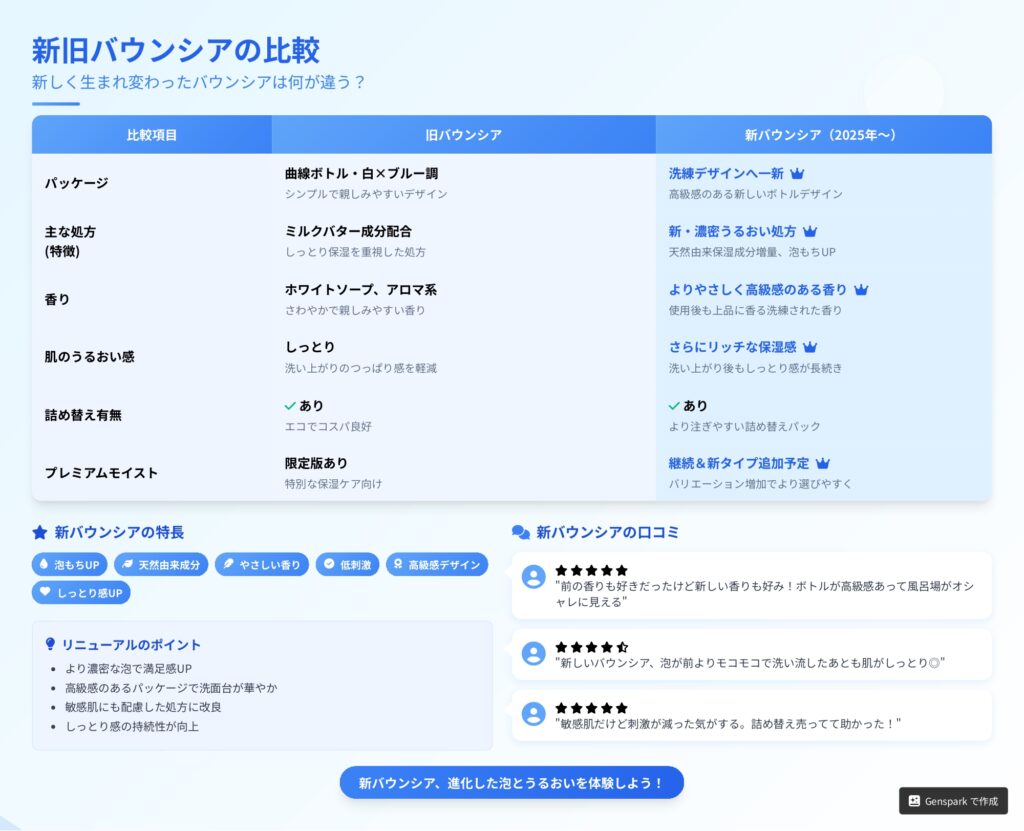Image resolution: width=1024 pixels, height=831 pixels.
Task: Click the Genspark で作成 label text
Action: click(961, 802)
